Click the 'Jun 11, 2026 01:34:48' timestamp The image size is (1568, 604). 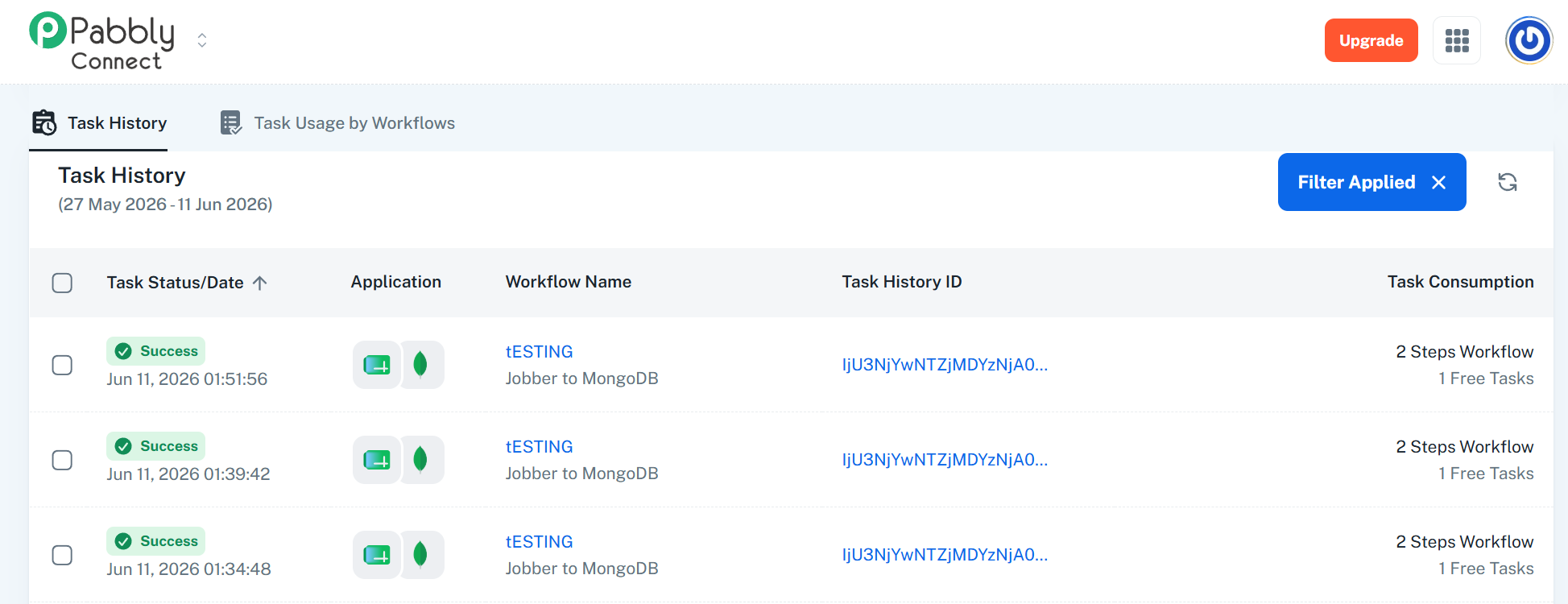[188, 569]
